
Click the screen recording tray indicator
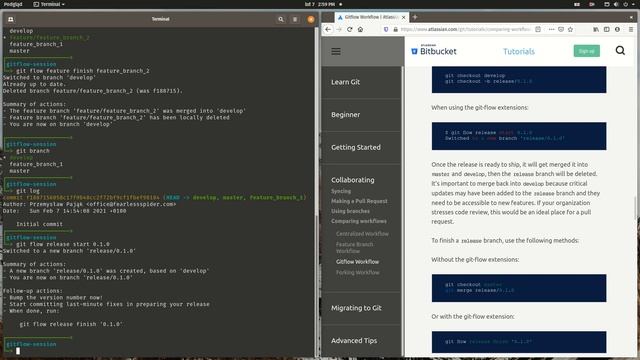(x=591, y=4)
